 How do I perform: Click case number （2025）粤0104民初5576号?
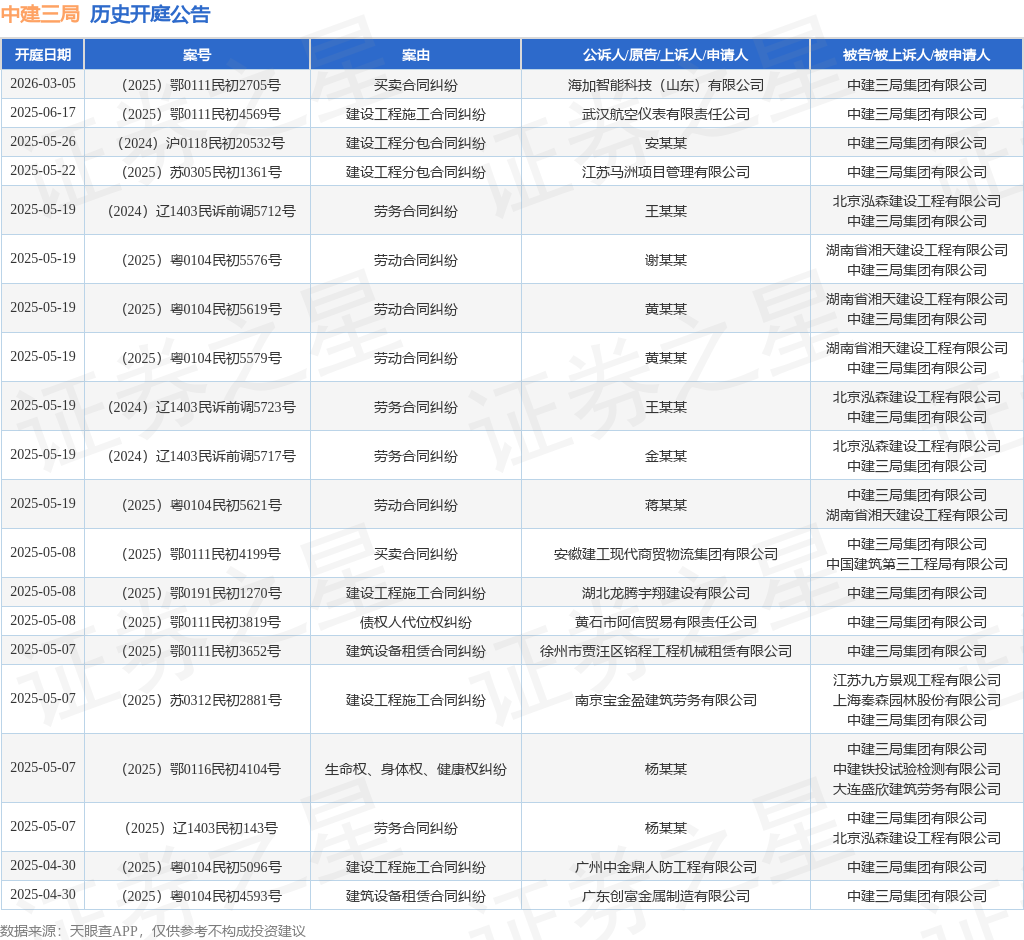[197, 260]
